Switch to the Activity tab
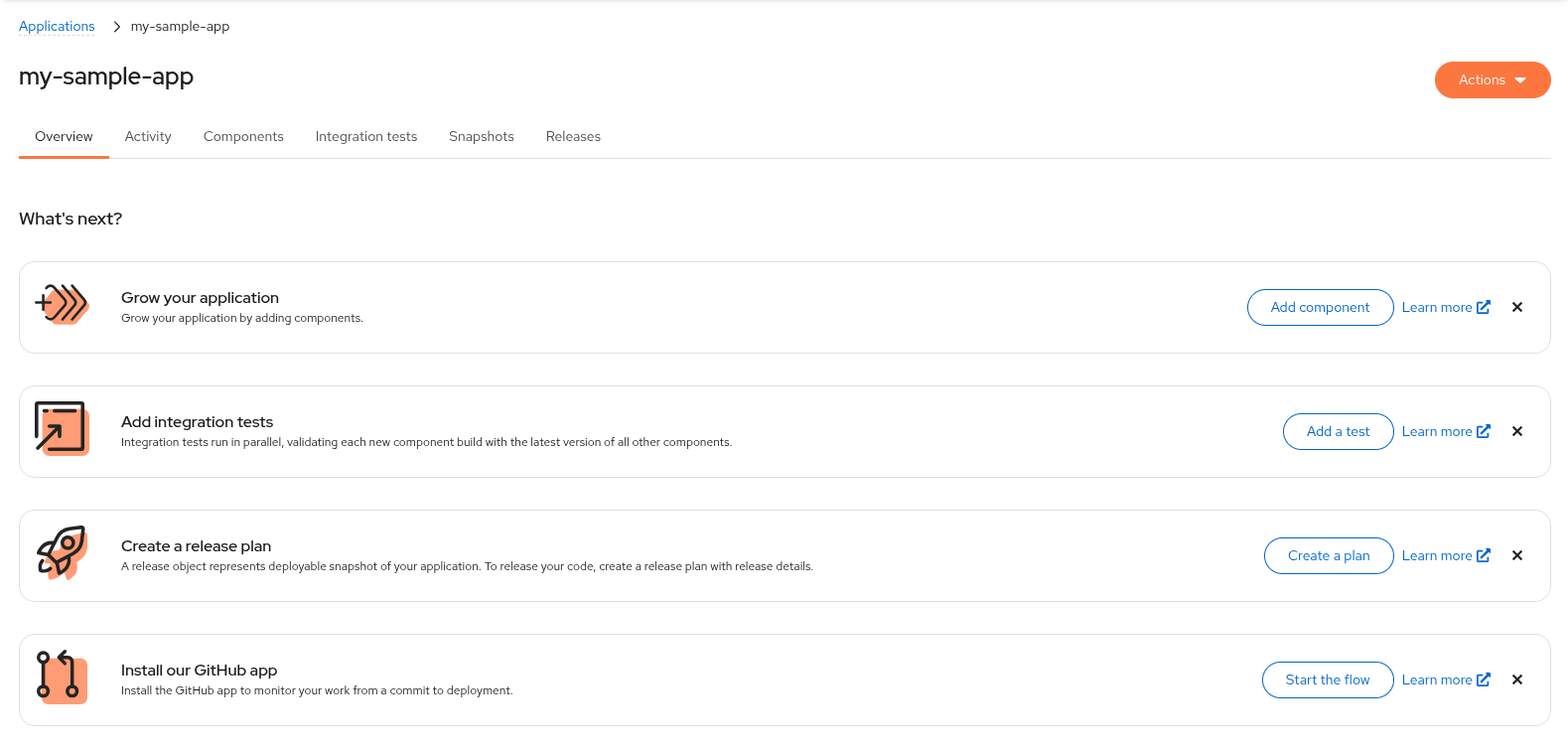 (148, 136)
